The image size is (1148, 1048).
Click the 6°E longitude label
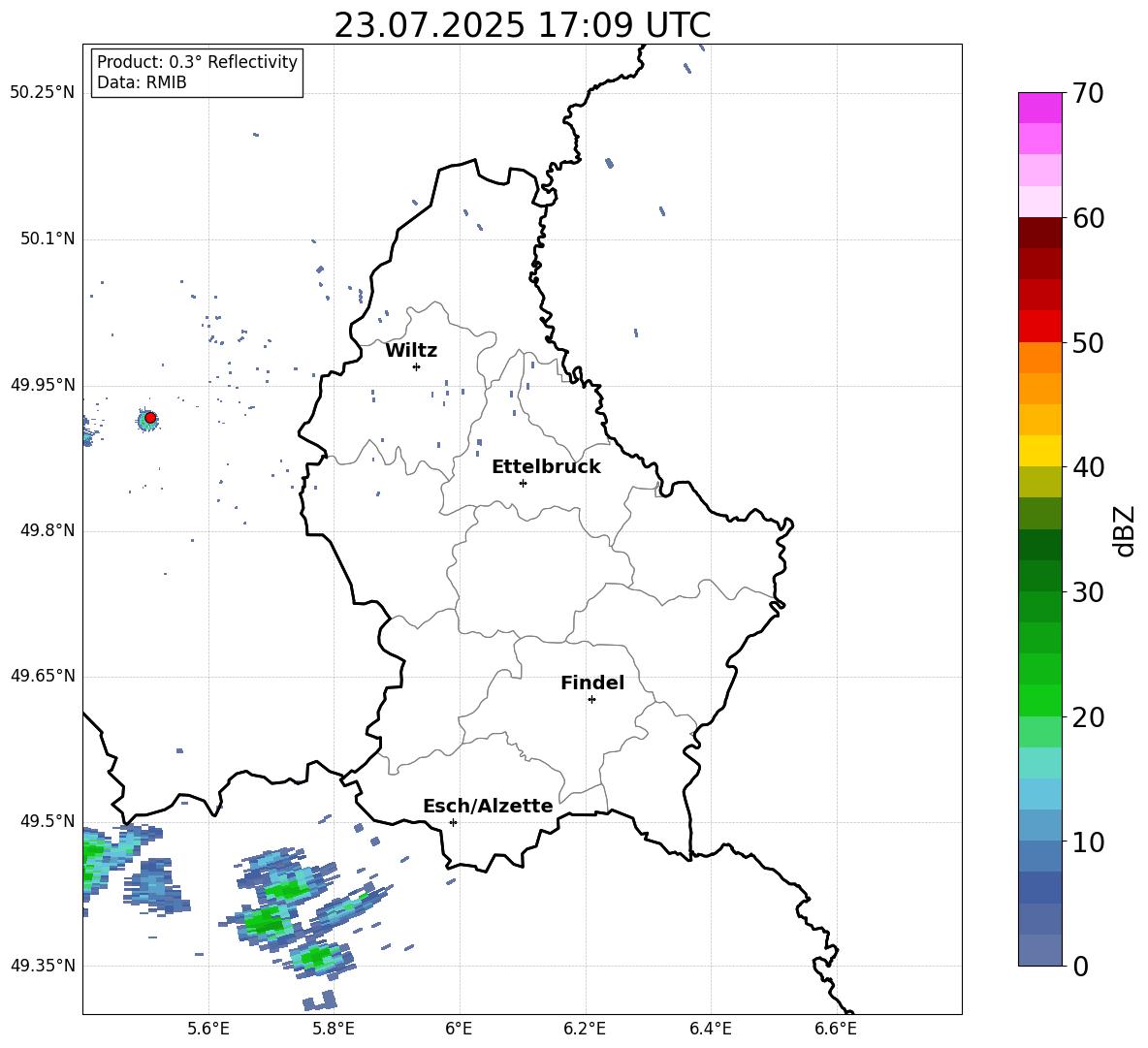click(459, 1029)
